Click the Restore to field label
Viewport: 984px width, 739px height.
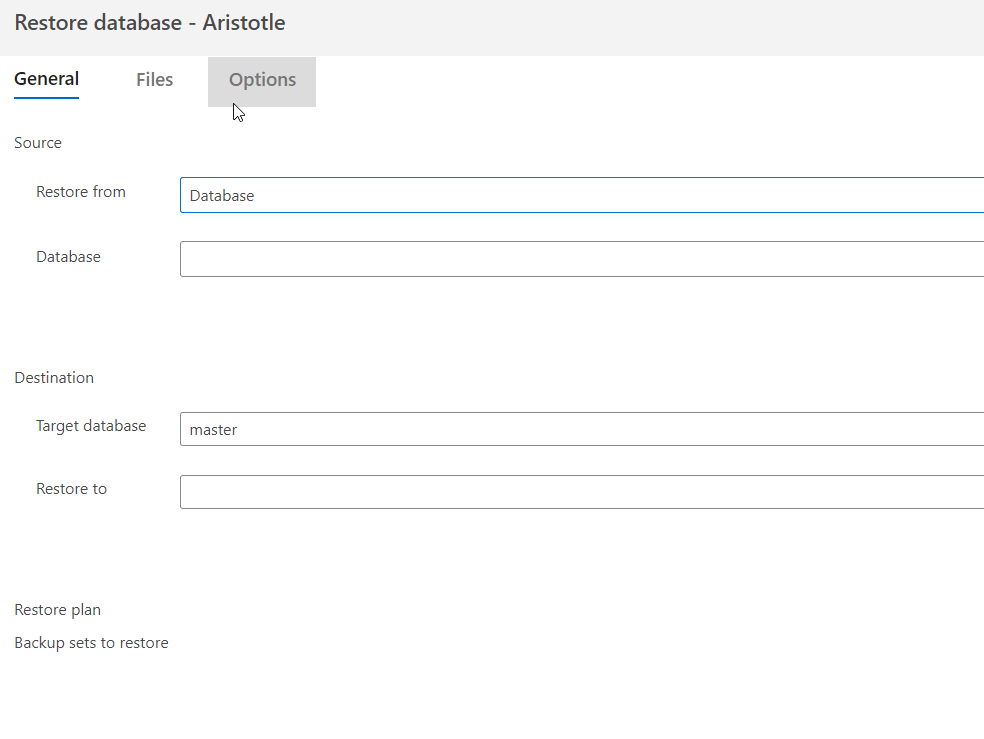71,489
